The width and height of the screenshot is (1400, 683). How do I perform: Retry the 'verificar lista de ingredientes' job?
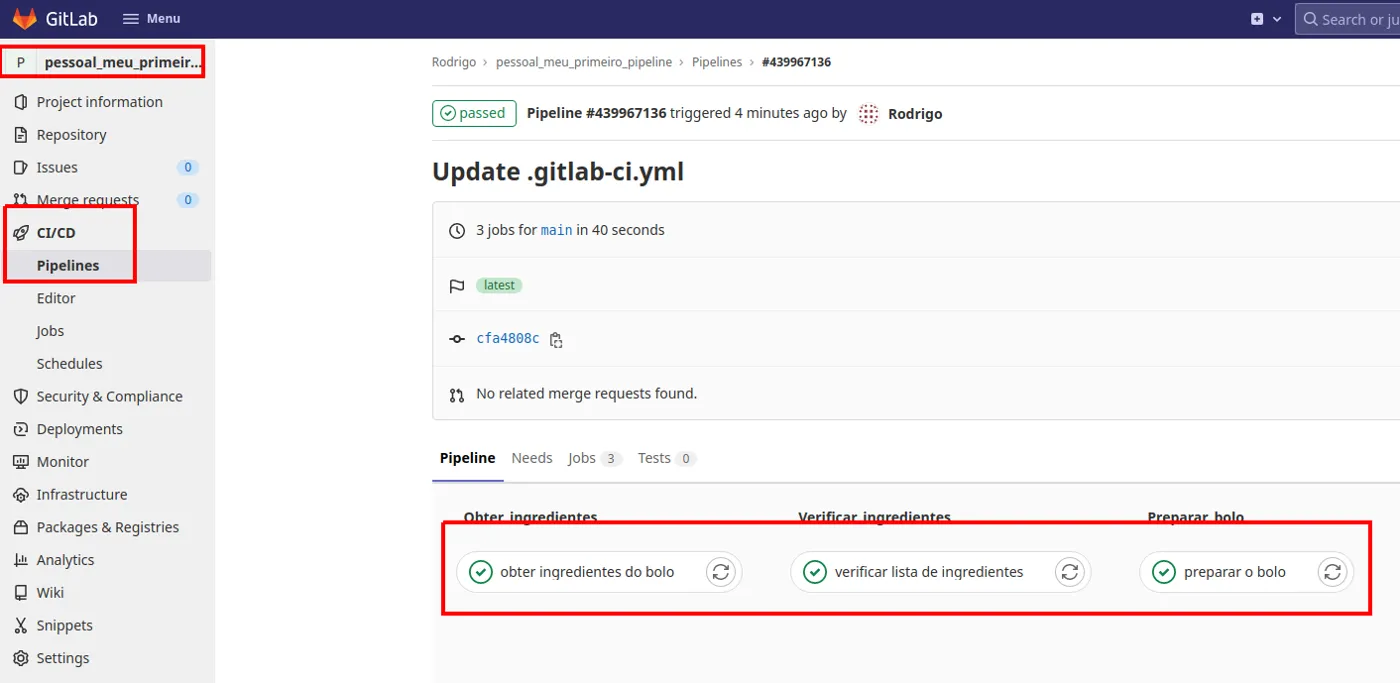tap(1070, 572)
